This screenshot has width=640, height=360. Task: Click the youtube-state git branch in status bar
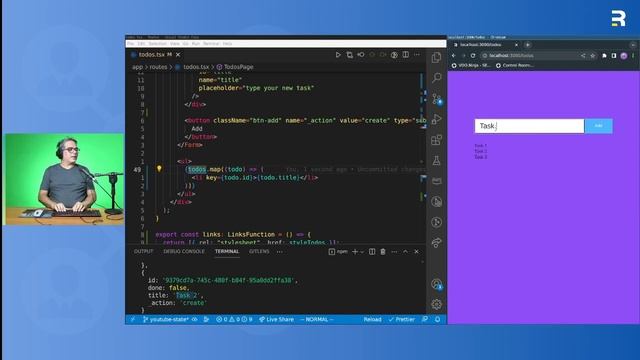pyautogui.click(x=165, y=320)
